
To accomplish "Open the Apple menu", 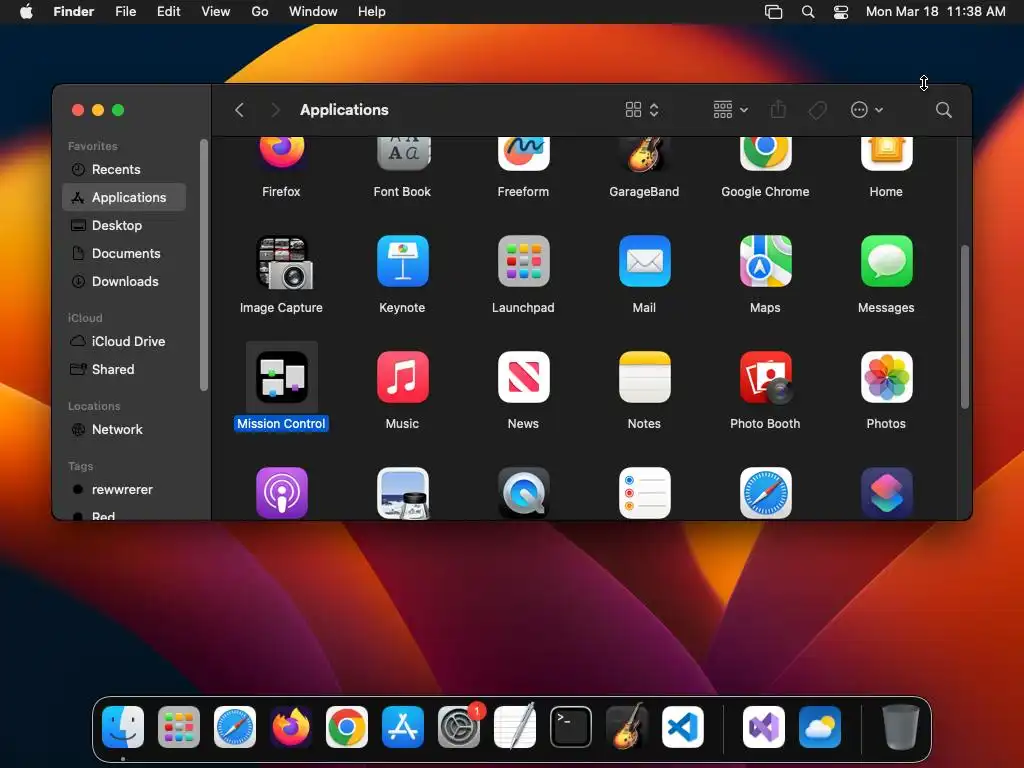I will tap(26, 12).
